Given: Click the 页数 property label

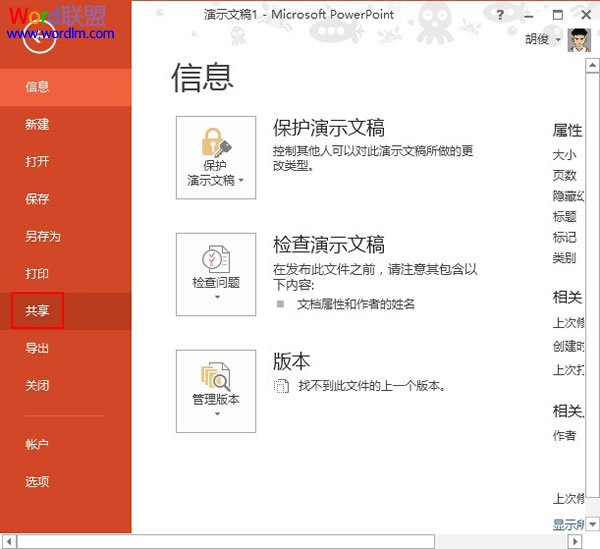Looking at the screenshot, I should 564,176.
